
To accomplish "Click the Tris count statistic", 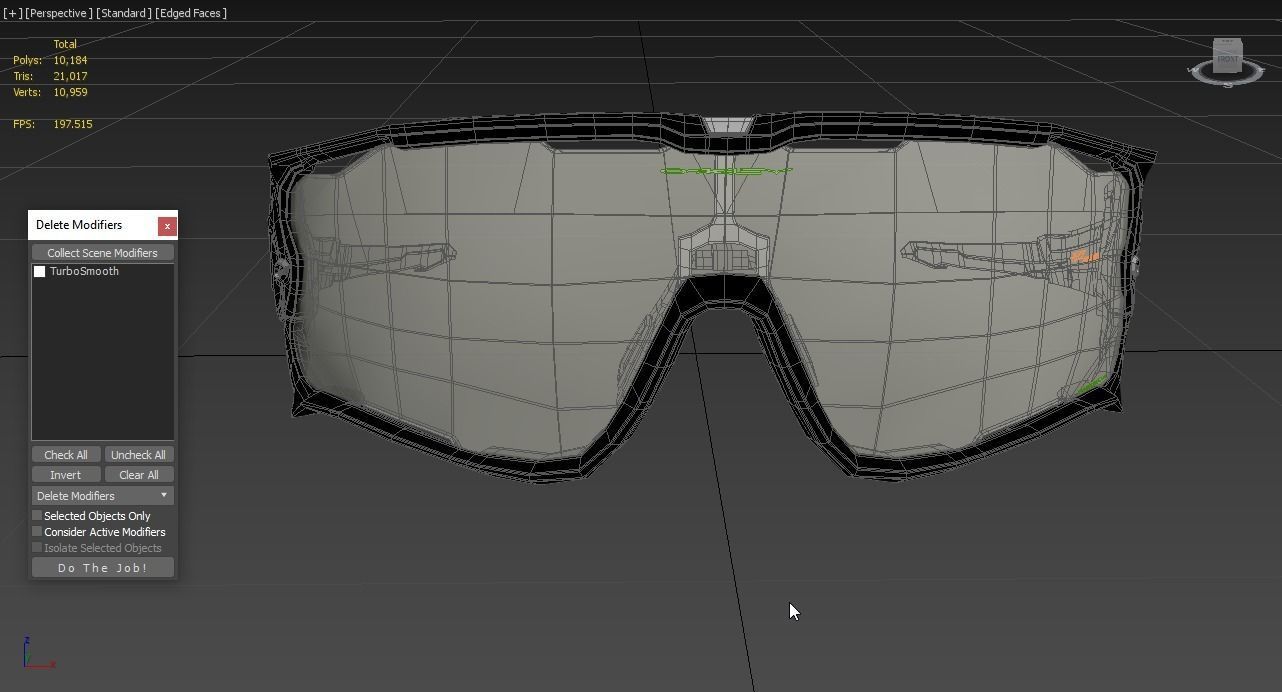I will coord(50,76).
